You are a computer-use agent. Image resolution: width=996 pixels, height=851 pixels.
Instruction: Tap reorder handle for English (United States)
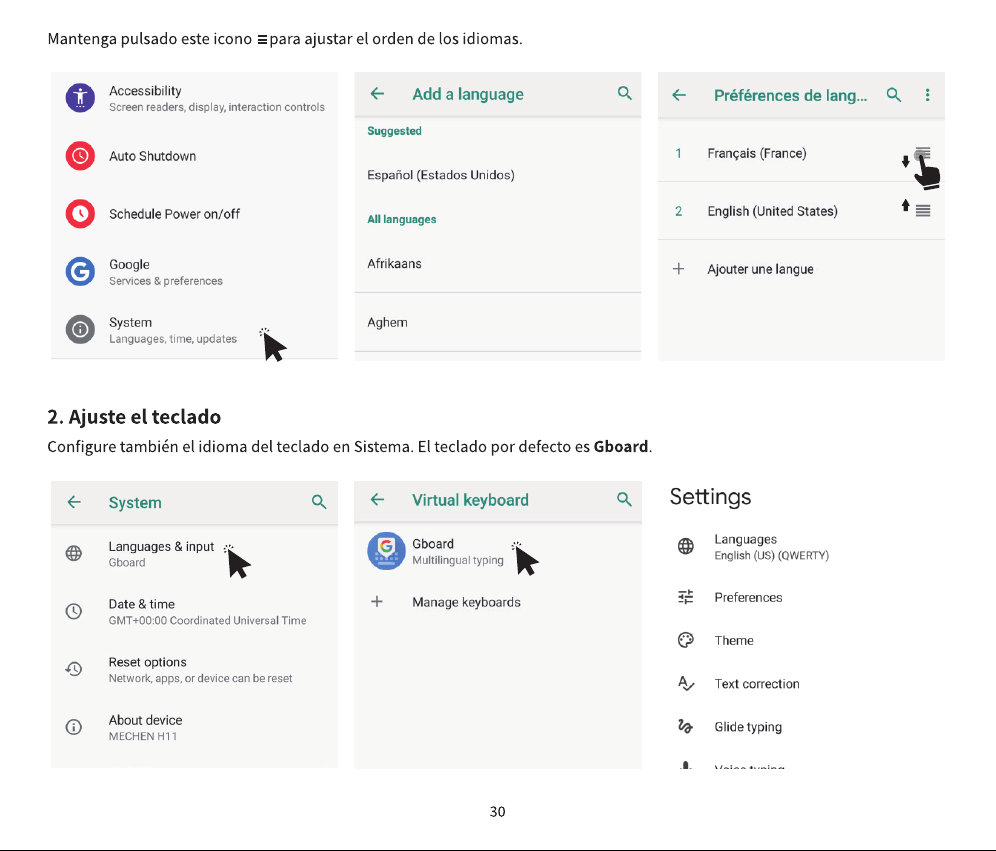(x=923, y=211)
